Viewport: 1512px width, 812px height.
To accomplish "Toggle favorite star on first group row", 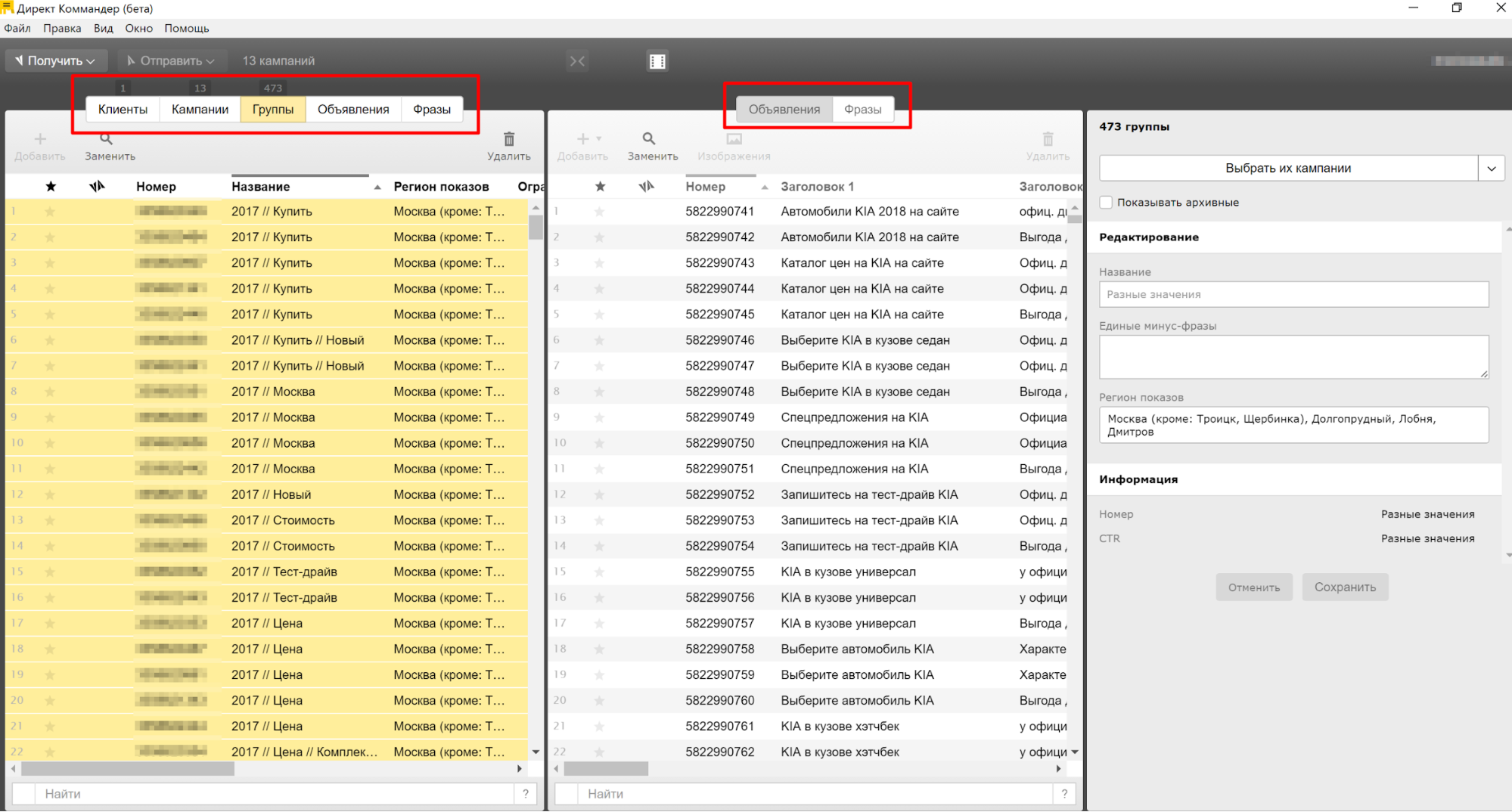I will point(50,212).
